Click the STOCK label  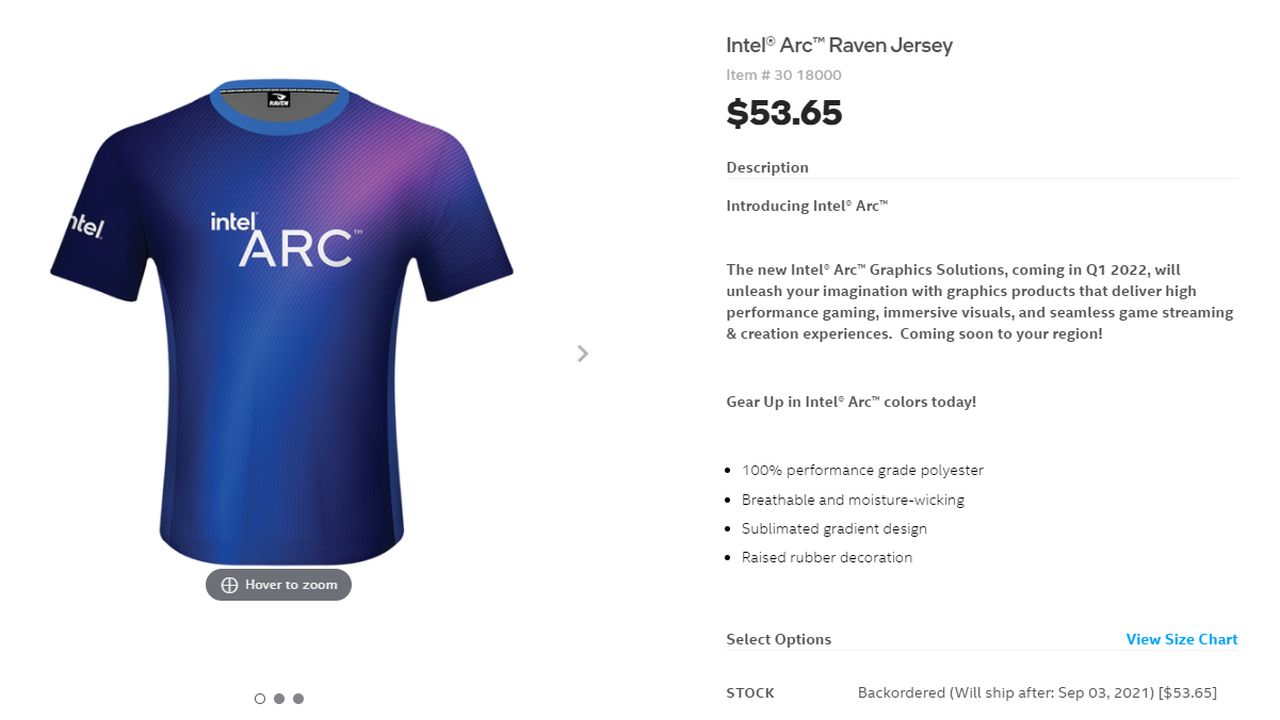[750, 693]
